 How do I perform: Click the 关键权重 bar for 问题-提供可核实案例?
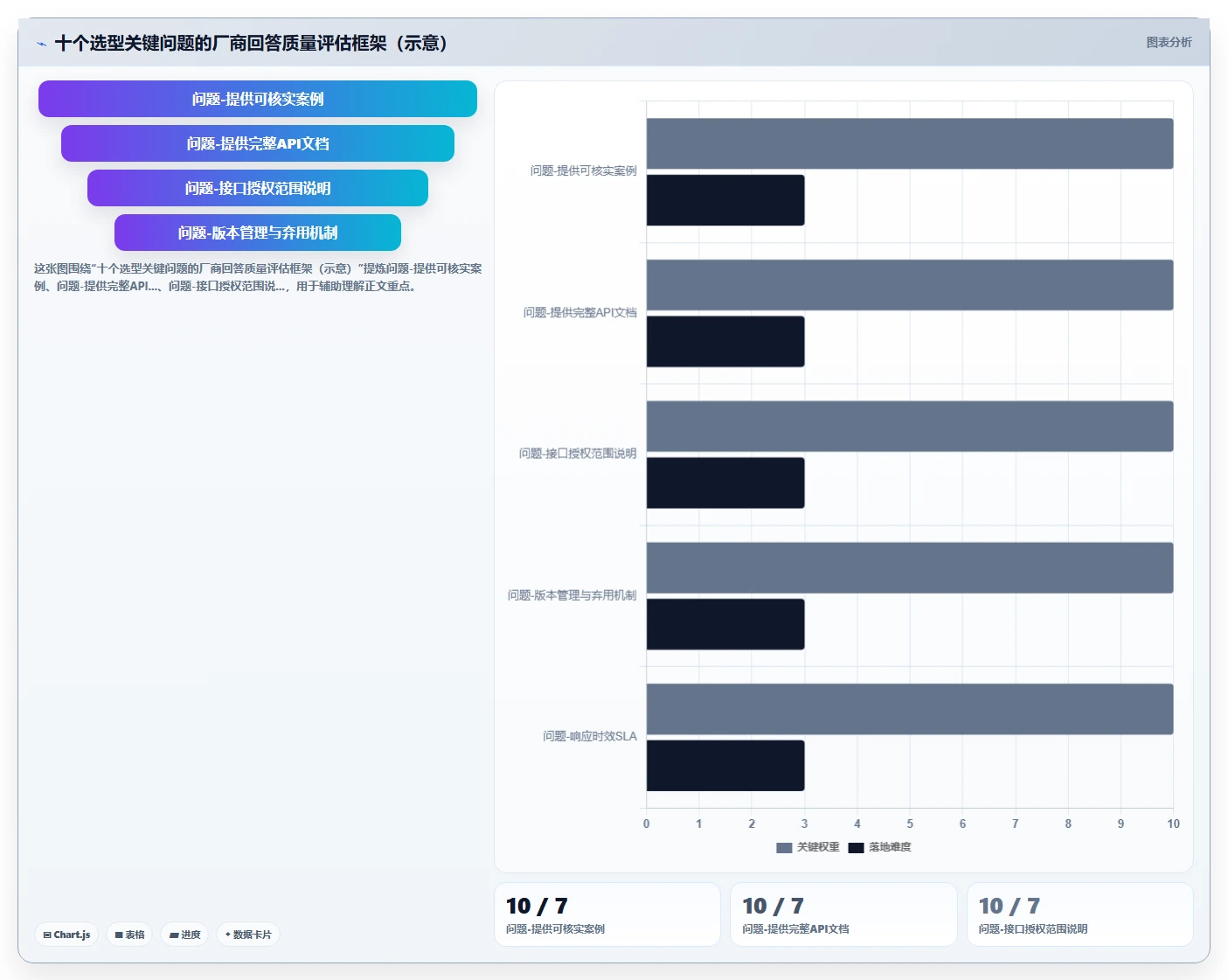click(910, 143)
